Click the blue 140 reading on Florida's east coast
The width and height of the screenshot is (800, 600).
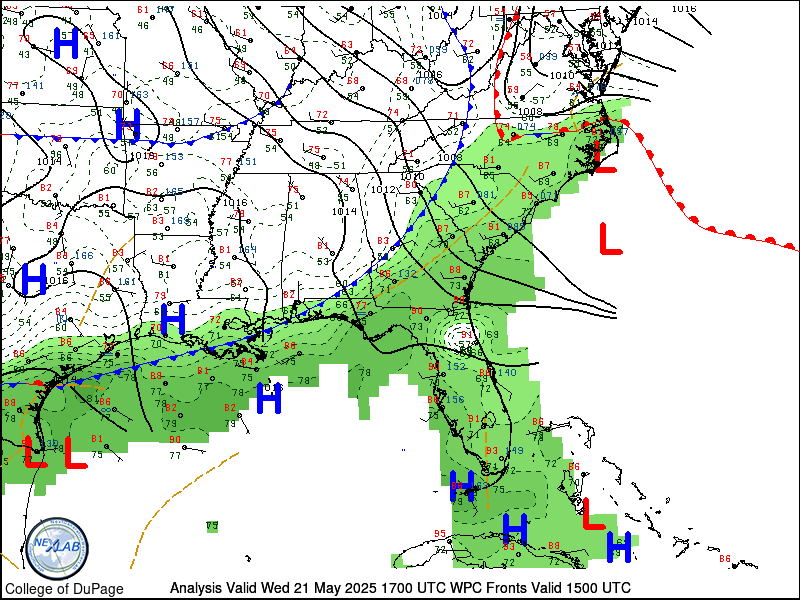coord(507,372)
